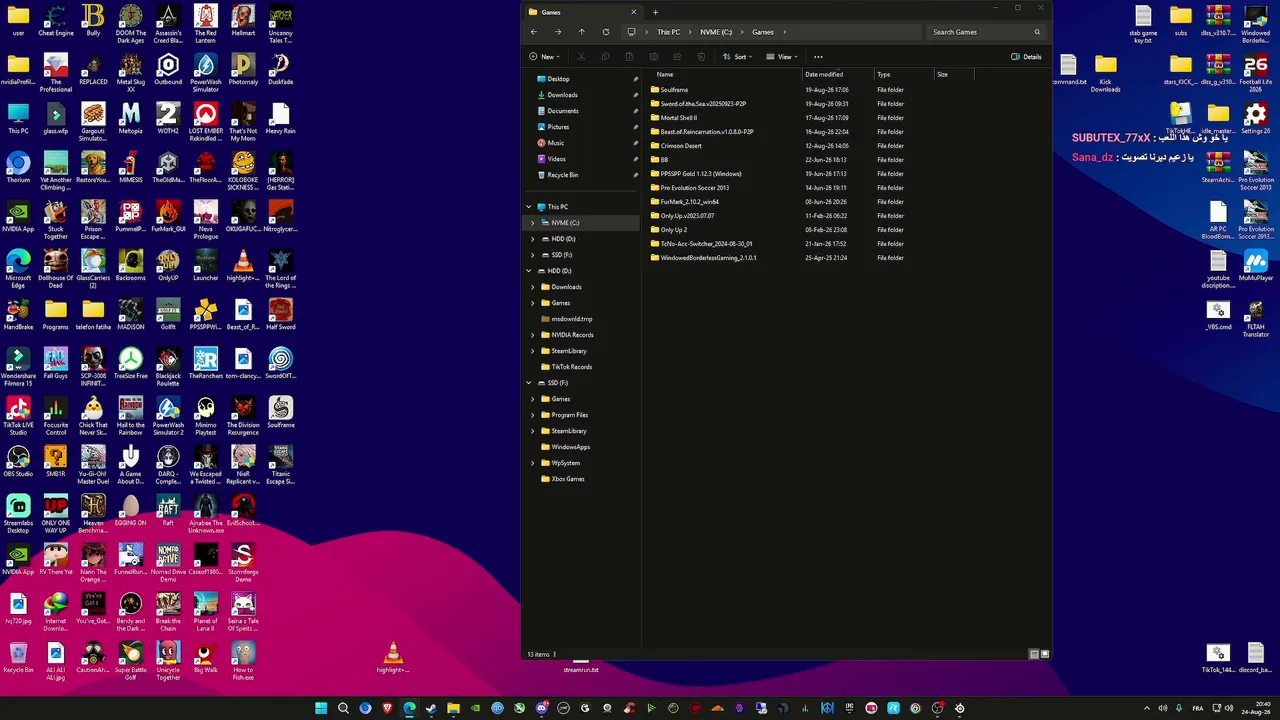Image resolution: width=1280 pixels, height=720 pixels.
Task: Select the HandBrake desktop icon
Action: 18,315
